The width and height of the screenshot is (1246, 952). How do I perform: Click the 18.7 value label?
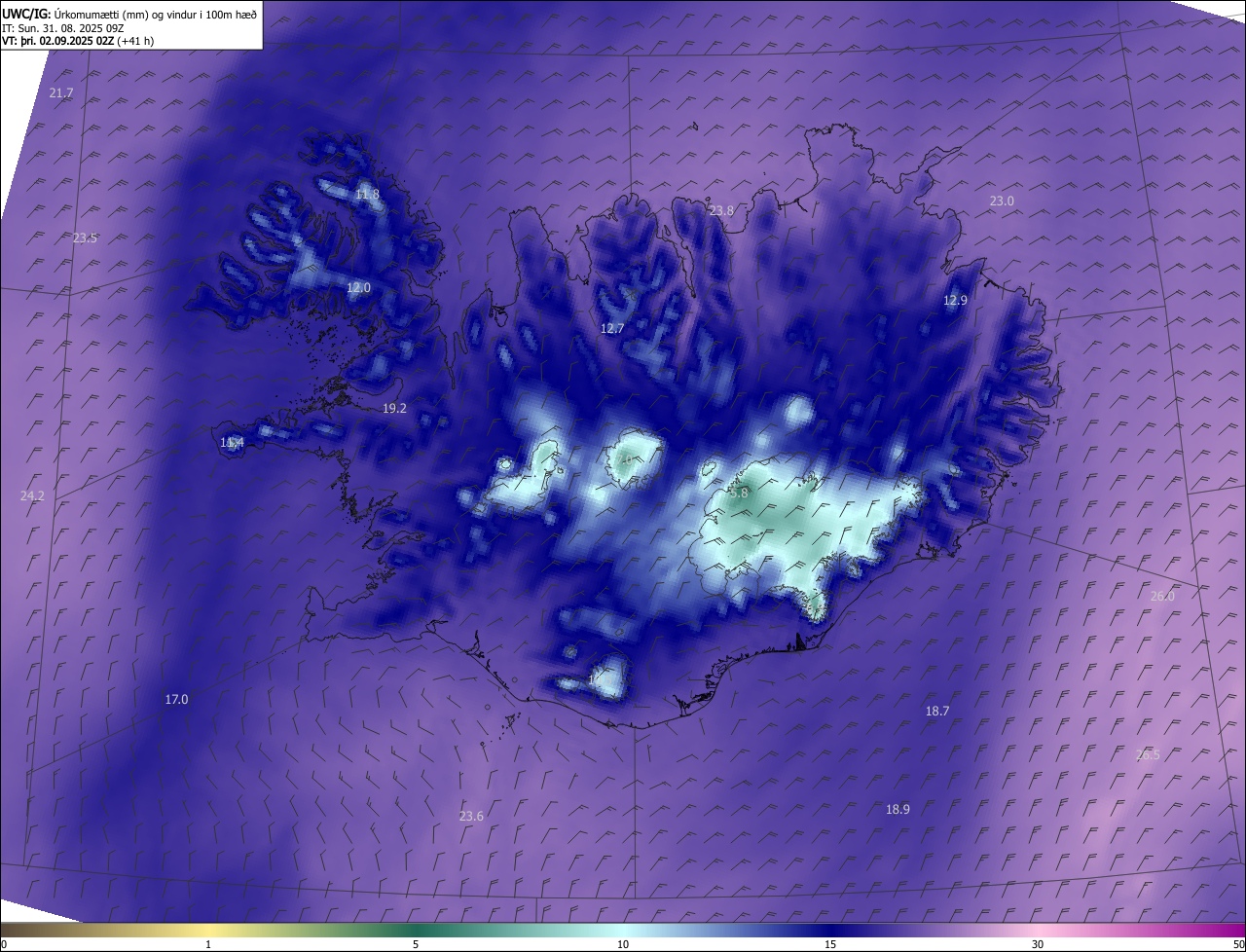(x=936, y=712)
